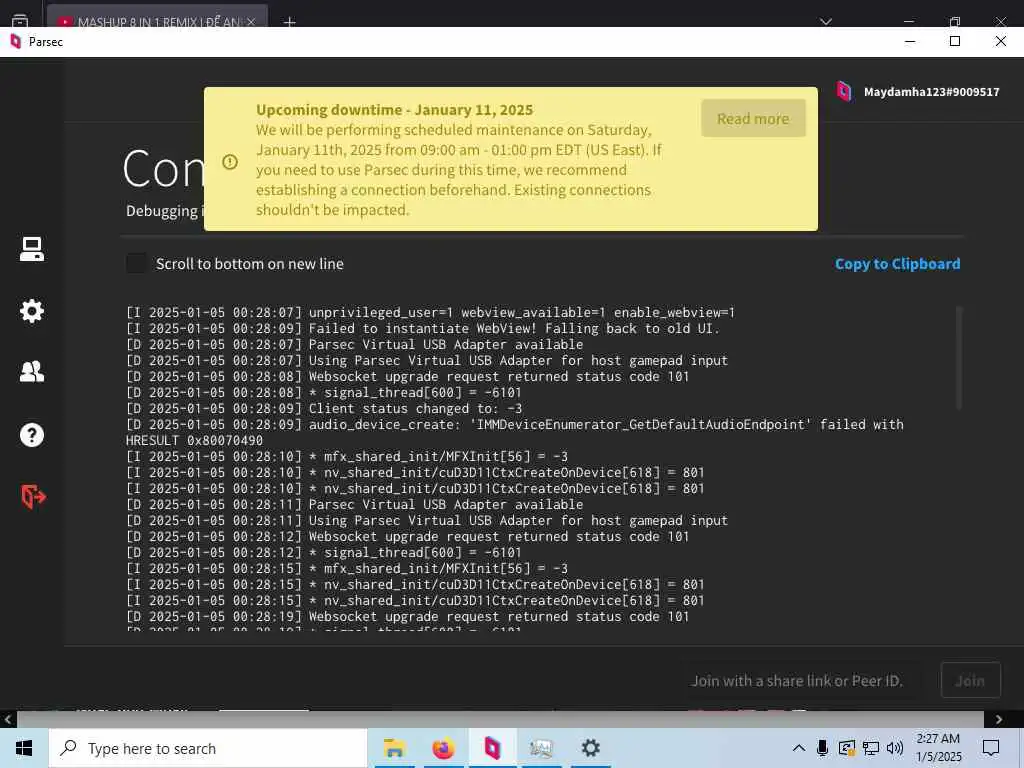The height and width of the screenshot is (768, 1024).
Task: Open the notification center icon
Action: [x=991, y=748]
